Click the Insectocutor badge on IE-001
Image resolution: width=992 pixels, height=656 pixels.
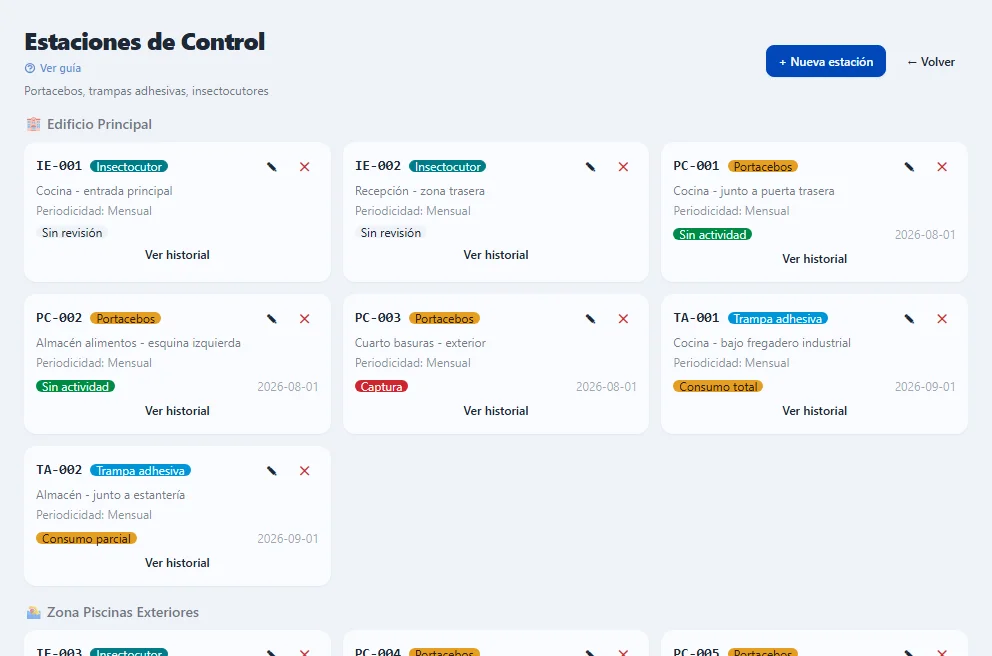129,166
